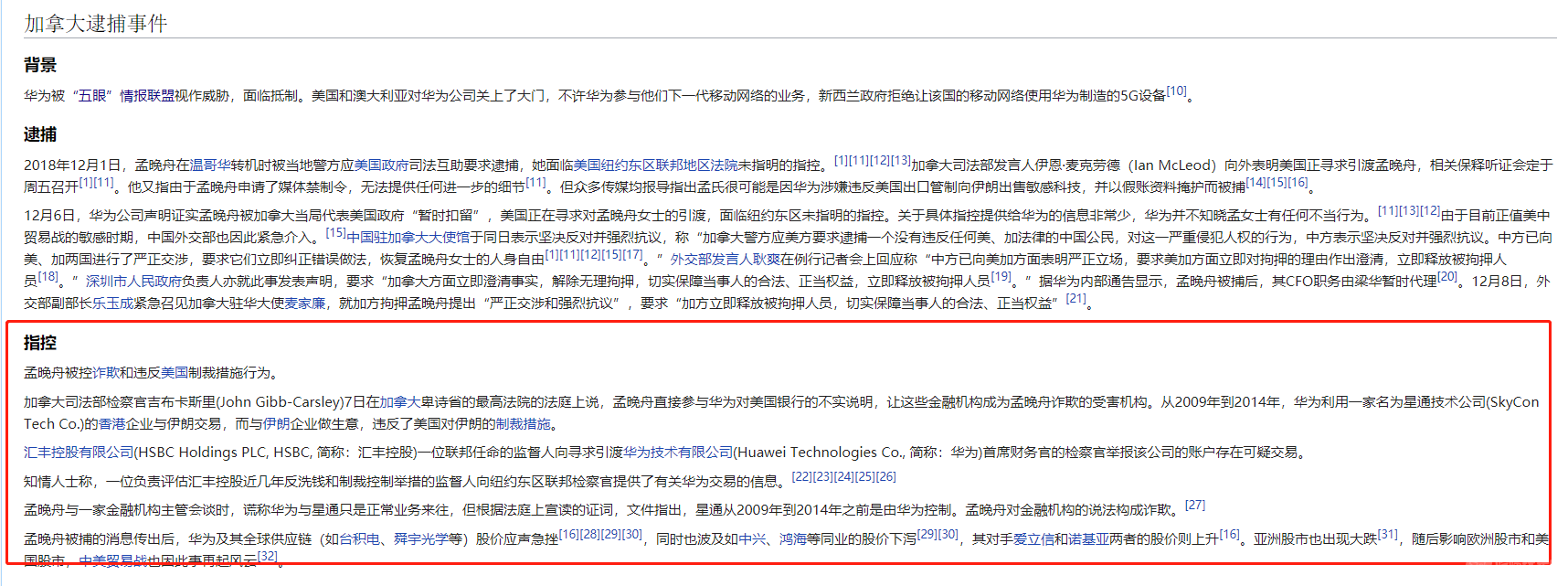Follow the 深圳市人民政府 link
The image size is (1568, 586).
[x=134, y=282]
